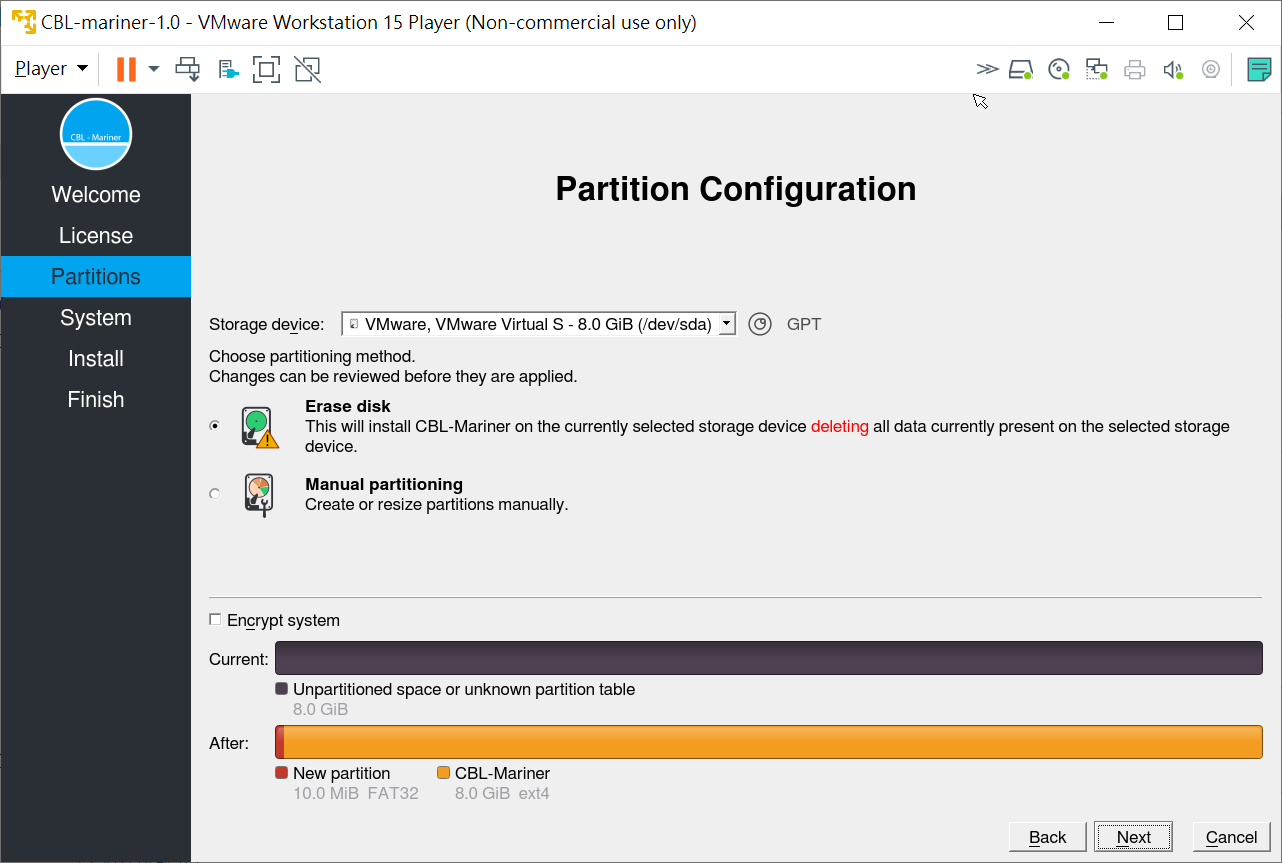
Task: Click the CBL-Mariner logo
Action: point(96,134)
